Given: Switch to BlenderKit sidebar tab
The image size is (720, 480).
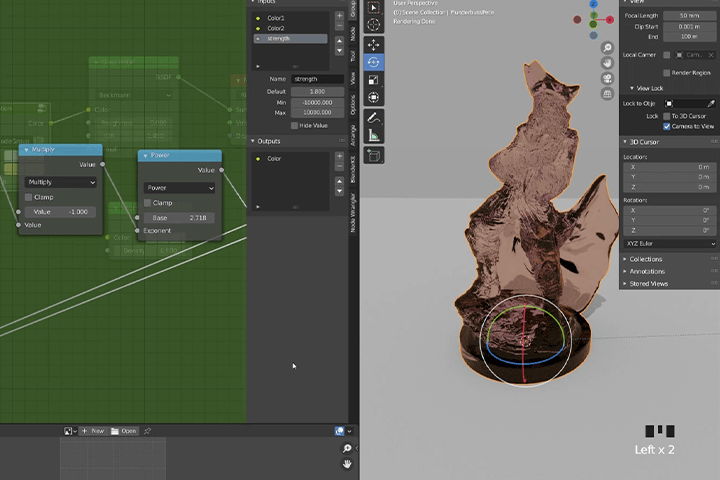Looking at the screenshot, I should coord(353,169).
